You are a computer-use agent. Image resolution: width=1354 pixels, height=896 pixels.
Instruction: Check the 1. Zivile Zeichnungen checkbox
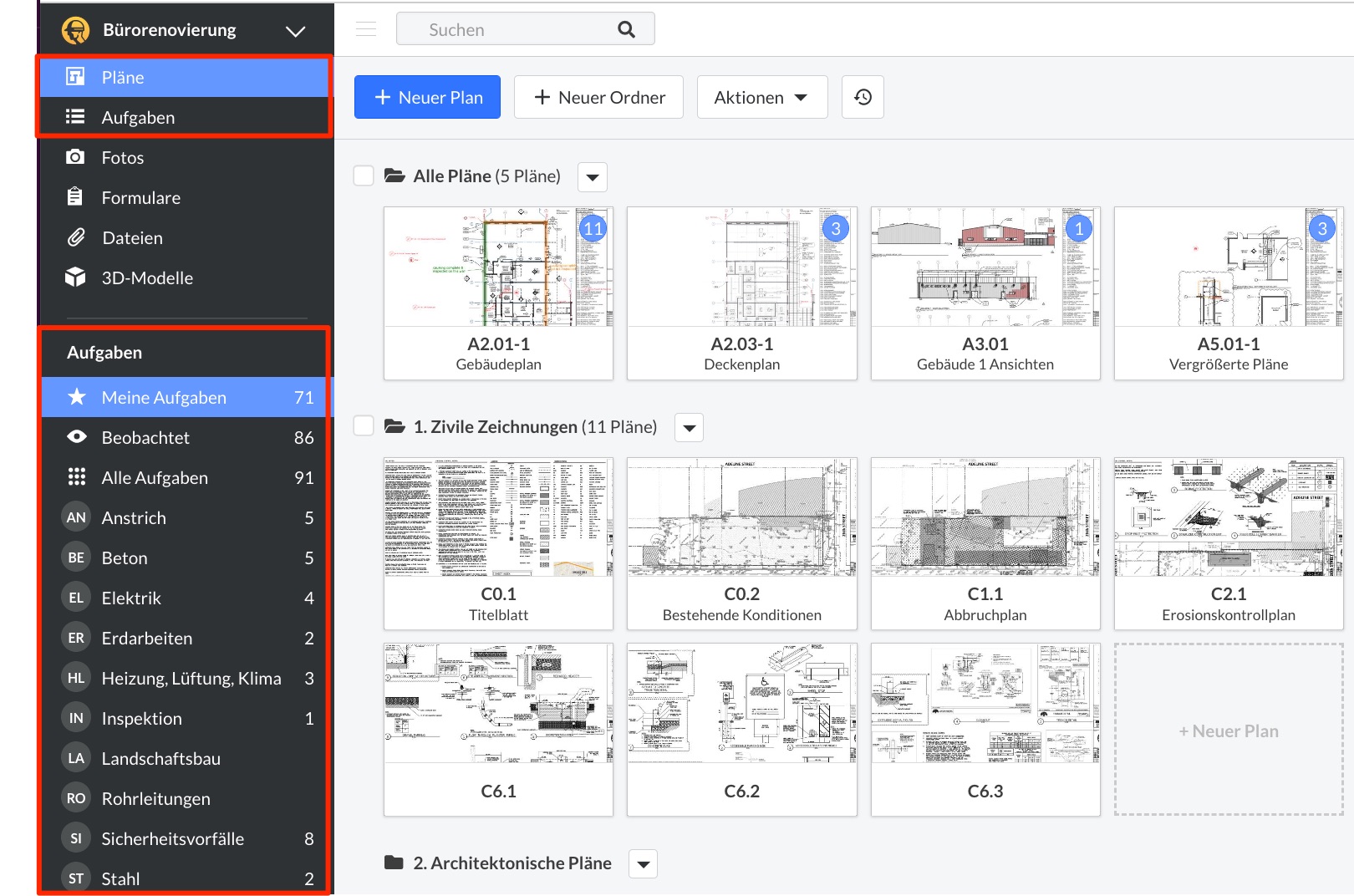coord(364,426)
